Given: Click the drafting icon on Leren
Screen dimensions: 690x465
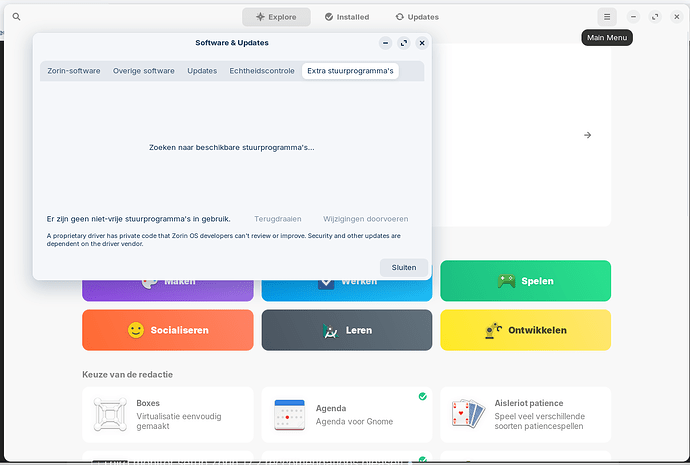Looking at the screenshot, I should [330, 331].
